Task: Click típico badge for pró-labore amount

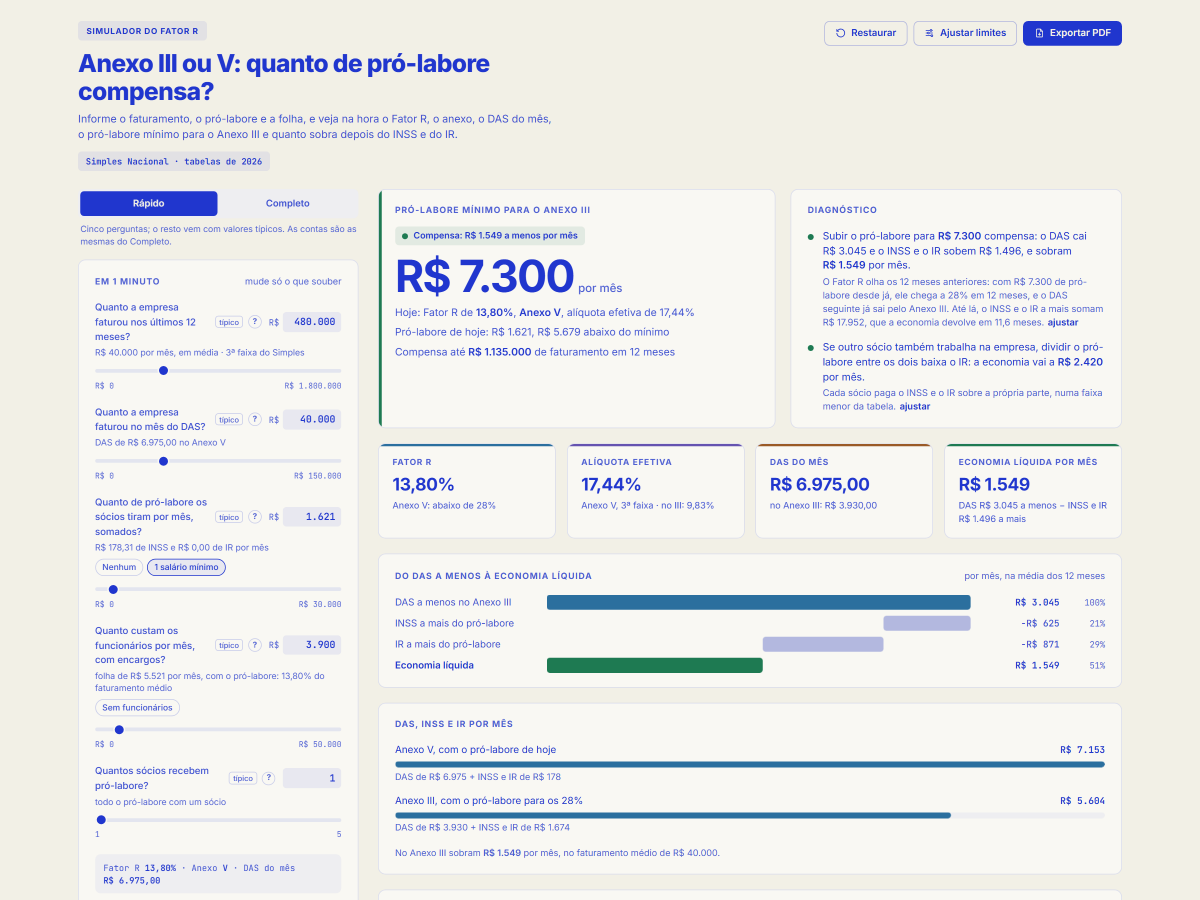Action: pyautogui.click(x=229, y=517)
